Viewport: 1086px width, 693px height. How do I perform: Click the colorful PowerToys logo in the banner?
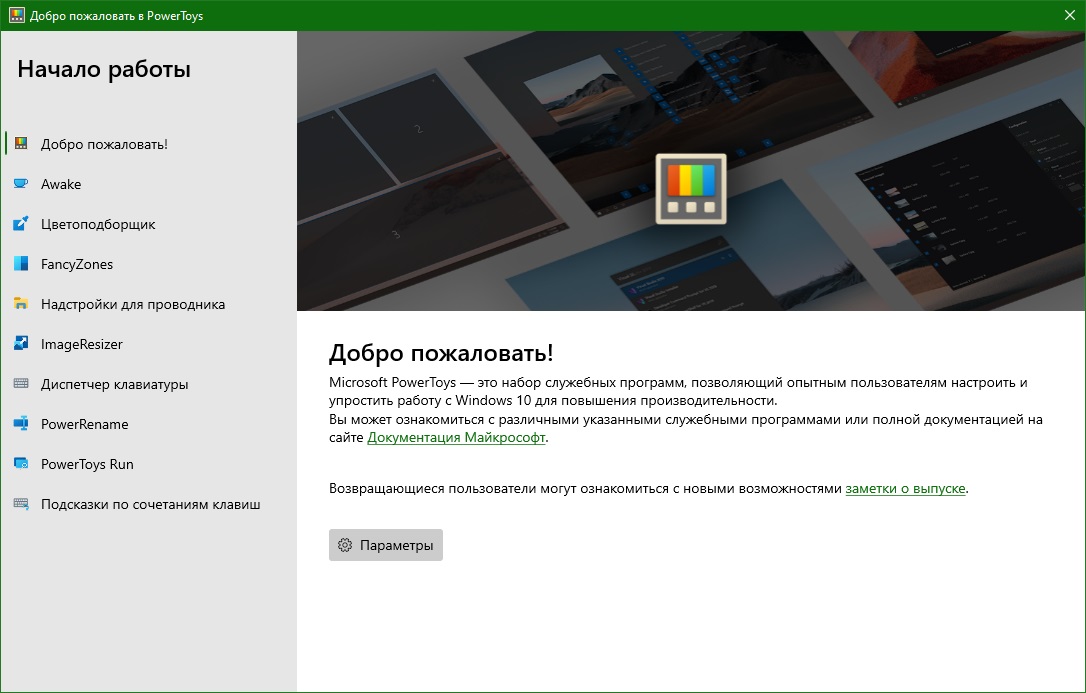pyautogui.click(x=690, y=189)
